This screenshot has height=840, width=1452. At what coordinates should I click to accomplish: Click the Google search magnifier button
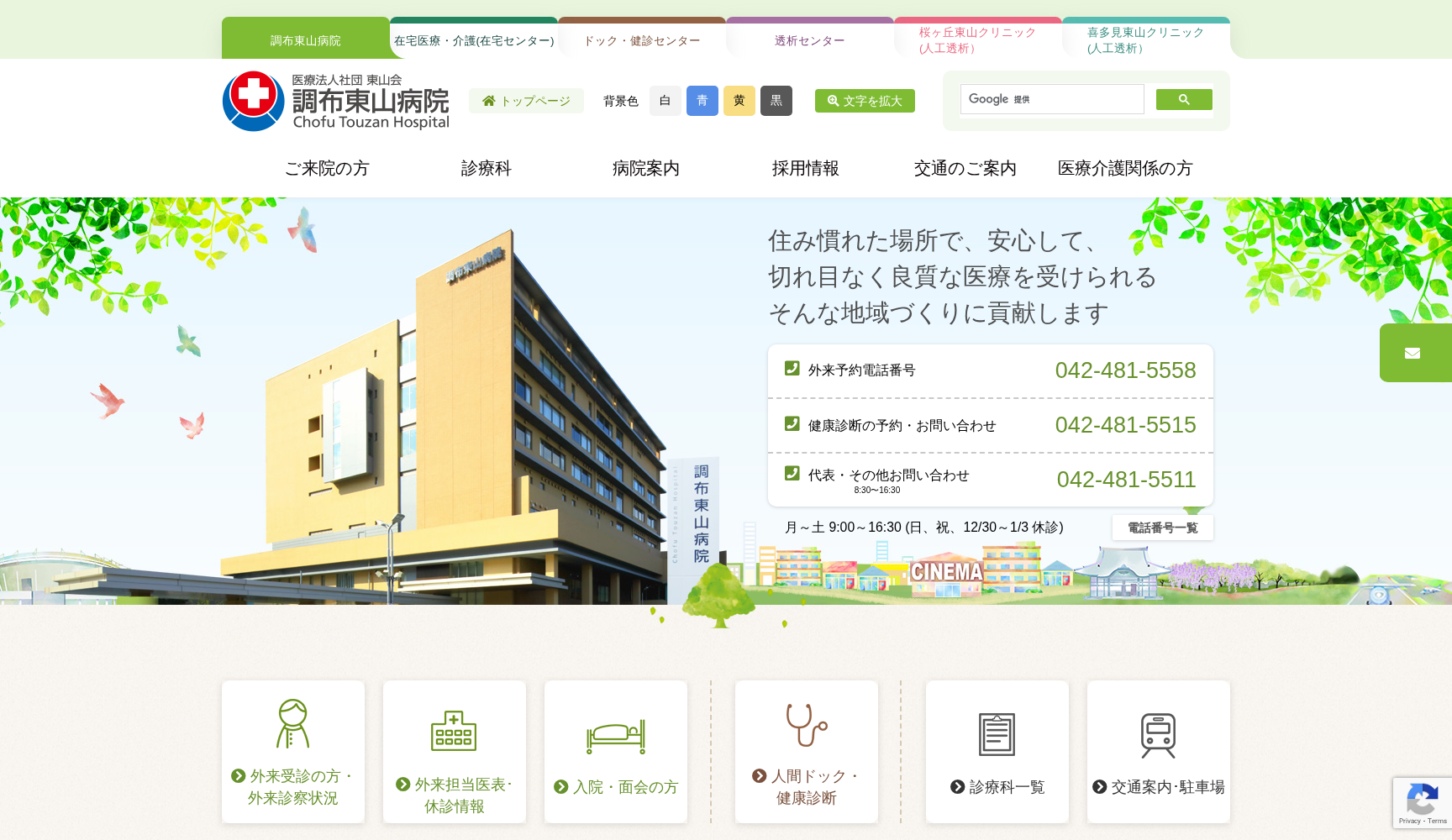click(x=1183, y=99)
